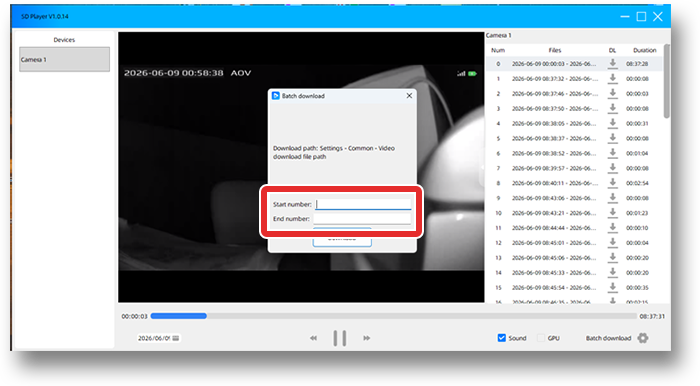Select file row 2026-06-09 08:38:52

pyautogui.click(x=574, y=153)
